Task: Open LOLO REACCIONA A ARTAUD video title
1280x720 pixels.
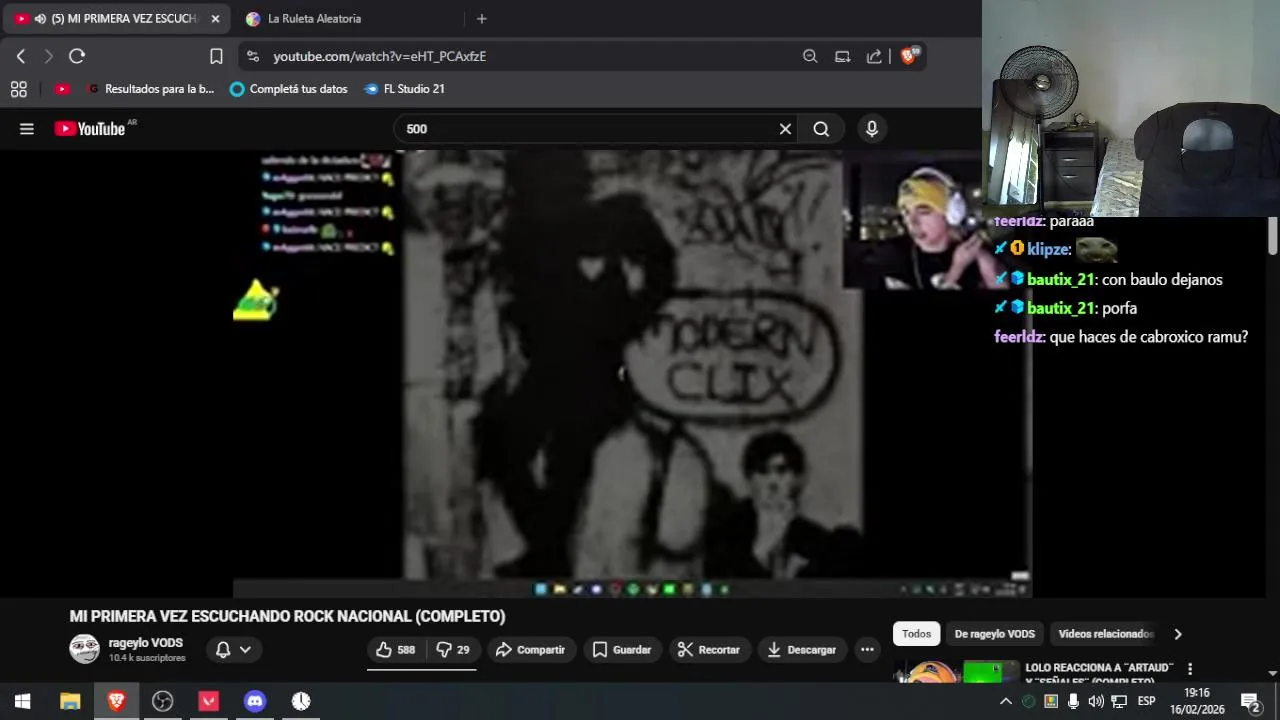Action: (1099, 673)
